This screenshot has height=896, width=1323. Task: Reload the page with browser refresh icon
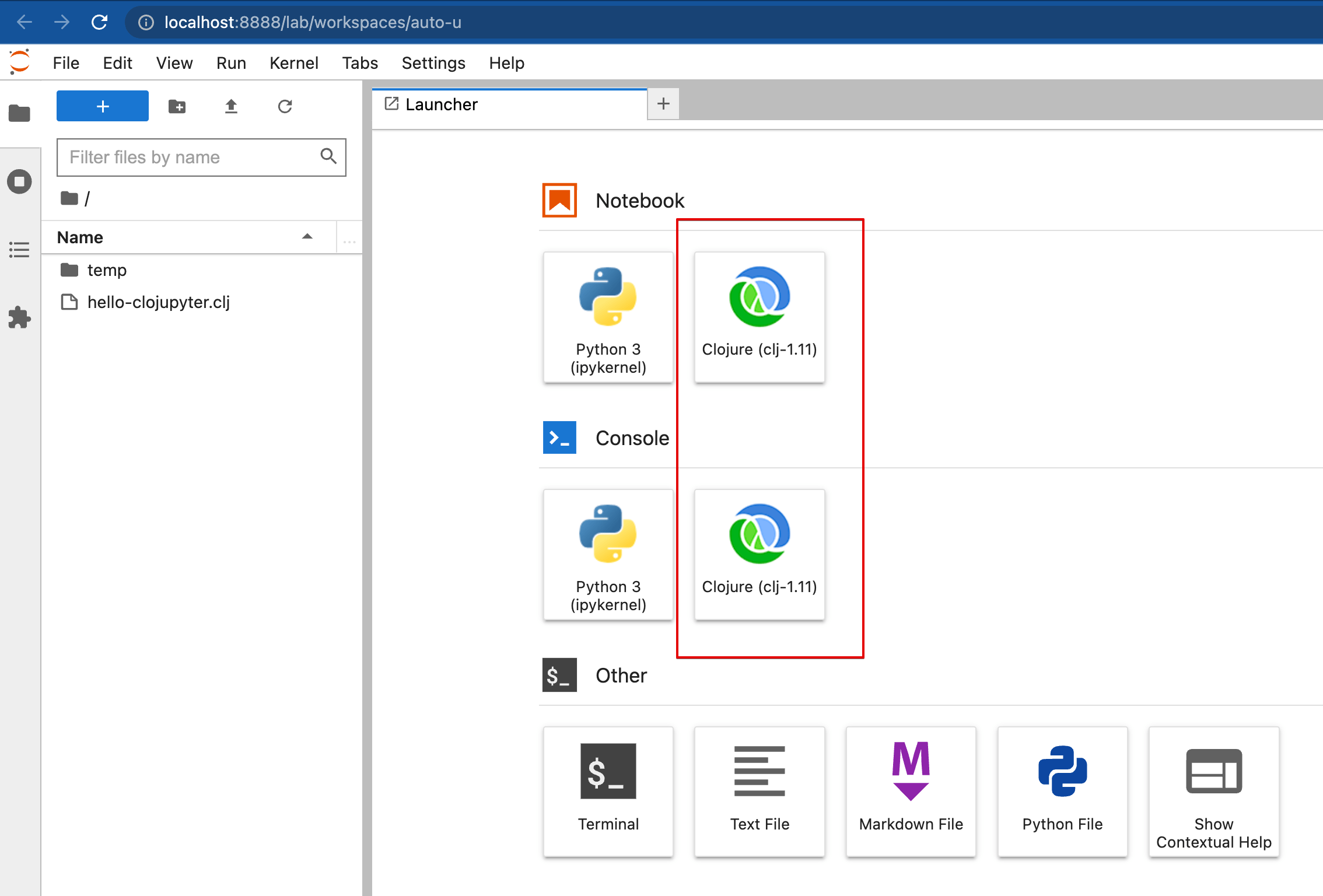point(99,22)
